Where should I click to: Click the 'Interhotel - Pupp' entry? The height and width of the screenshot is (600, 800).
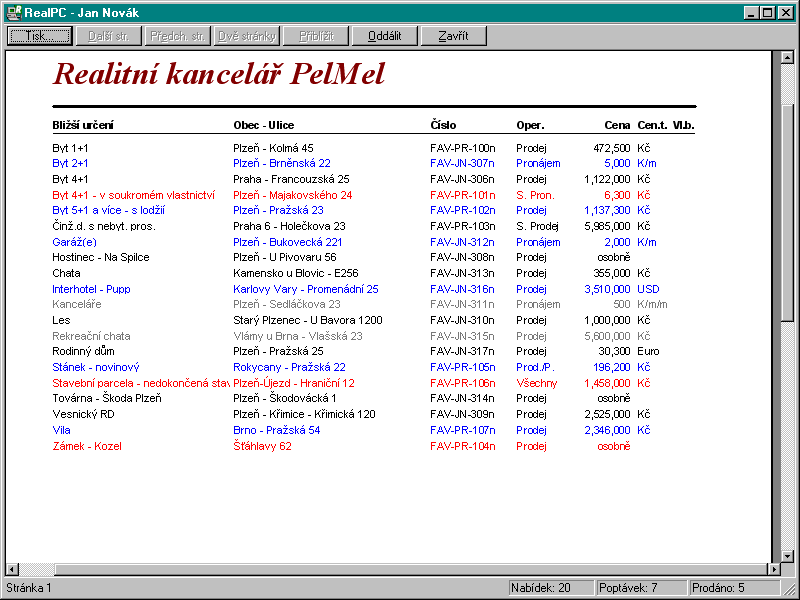click(91, 289)
